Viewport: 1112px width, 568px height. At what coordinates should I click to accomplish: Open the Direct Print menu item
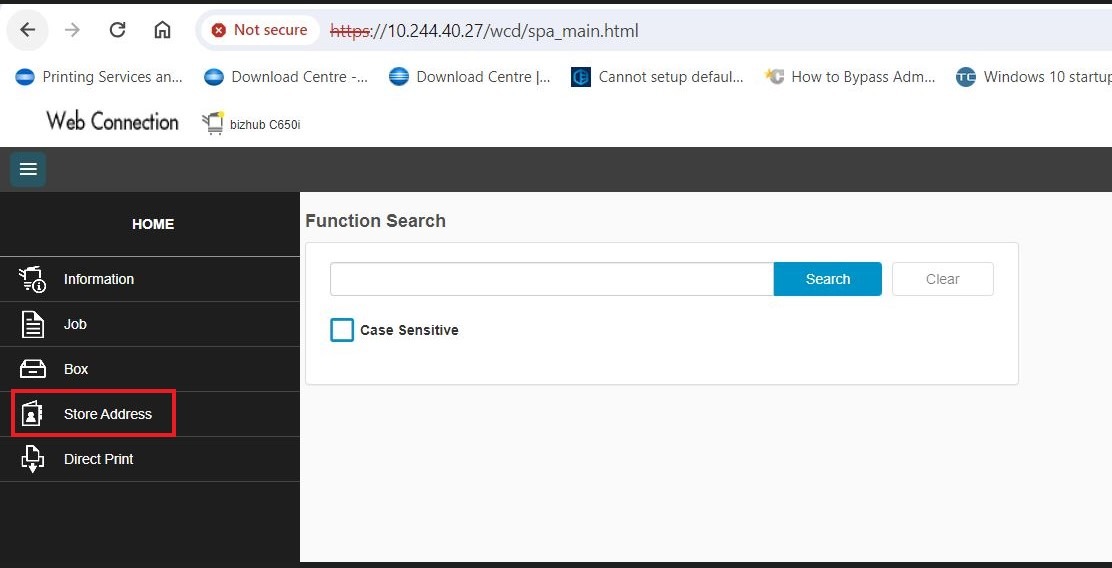coord(98,459)
